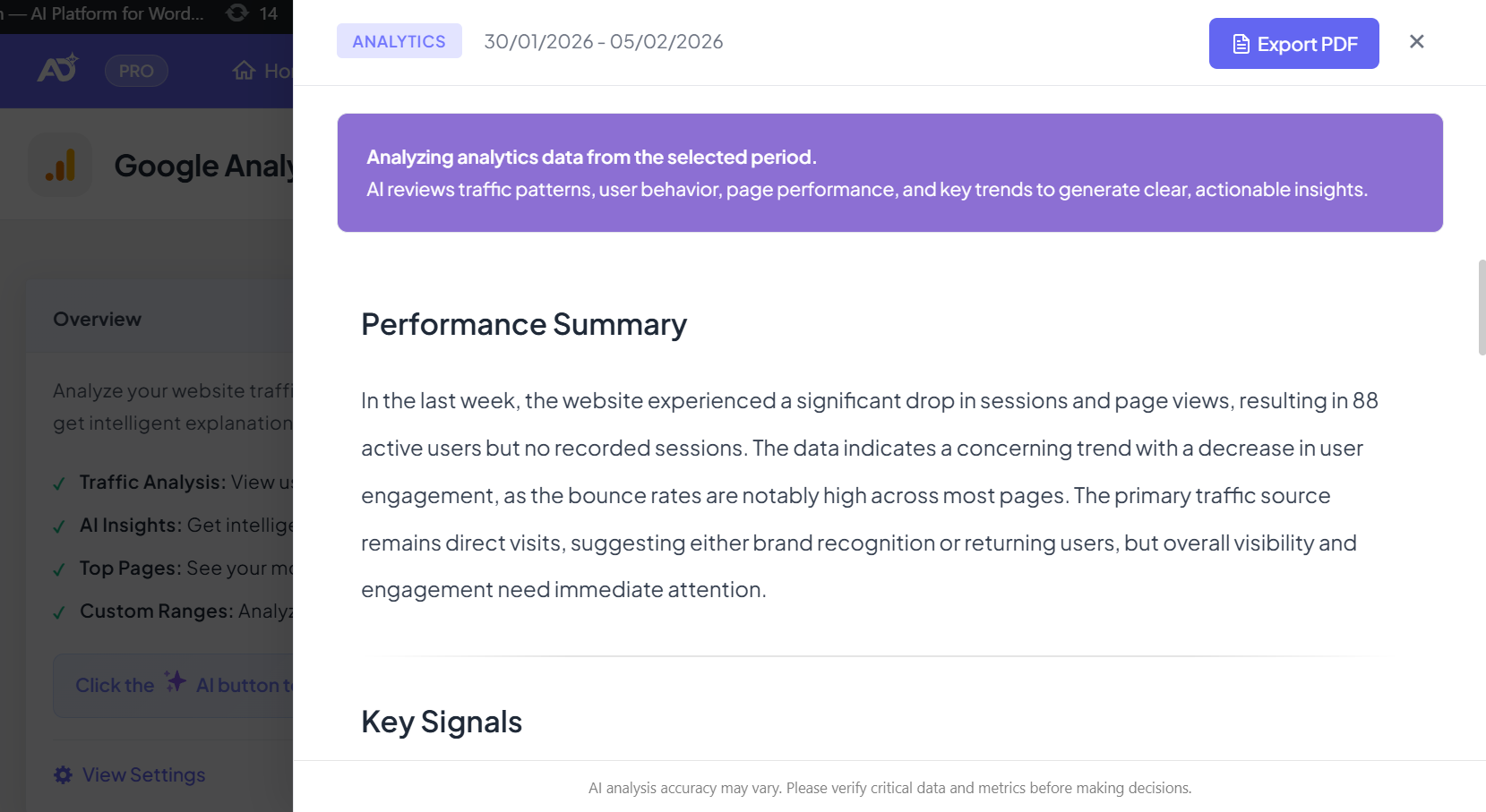This screenshot has height=812, width=1486.
Task: Click the AI platform logo icon
Action: (57, 69)
